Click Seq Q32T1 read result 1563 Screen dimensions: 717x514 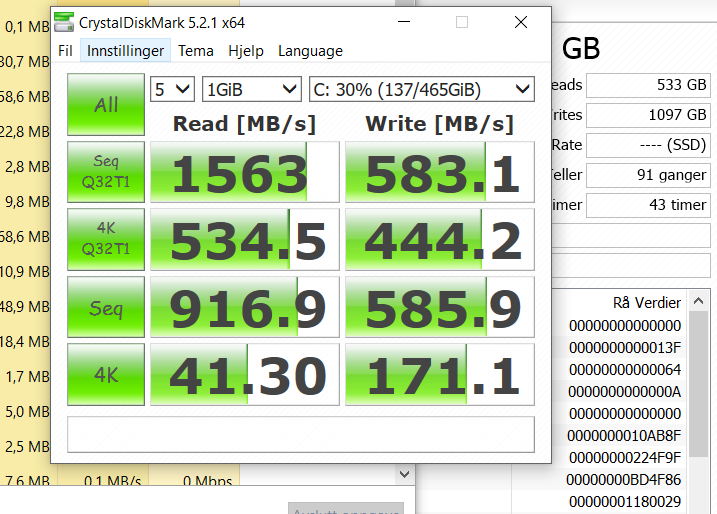(x=245, y=172)
